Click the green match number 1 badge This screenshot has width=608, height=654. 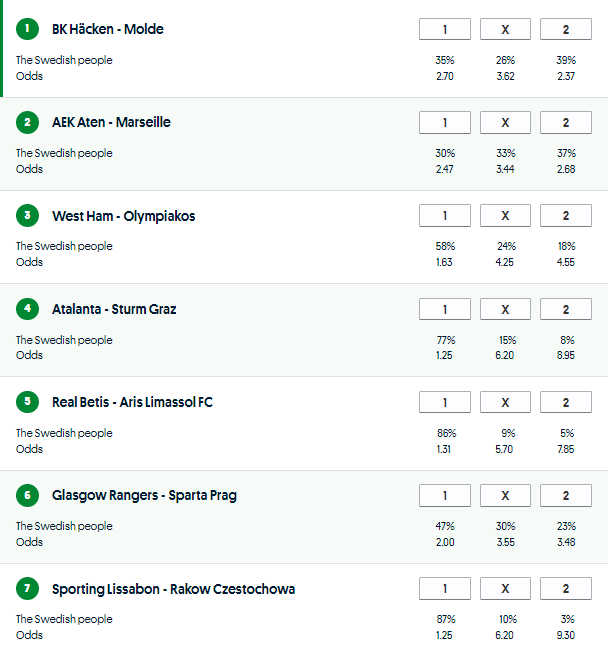point(27,29)
